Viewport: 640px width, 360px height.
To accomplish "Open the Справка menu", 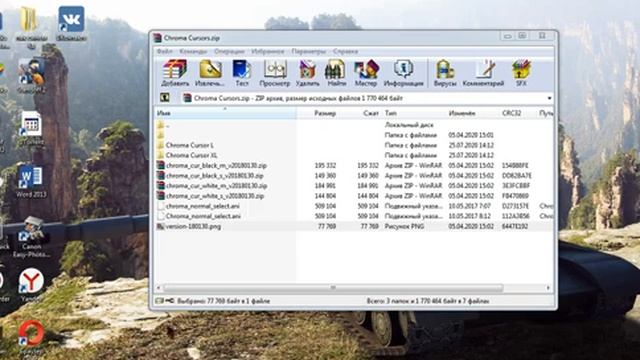I will coord(345,51).
